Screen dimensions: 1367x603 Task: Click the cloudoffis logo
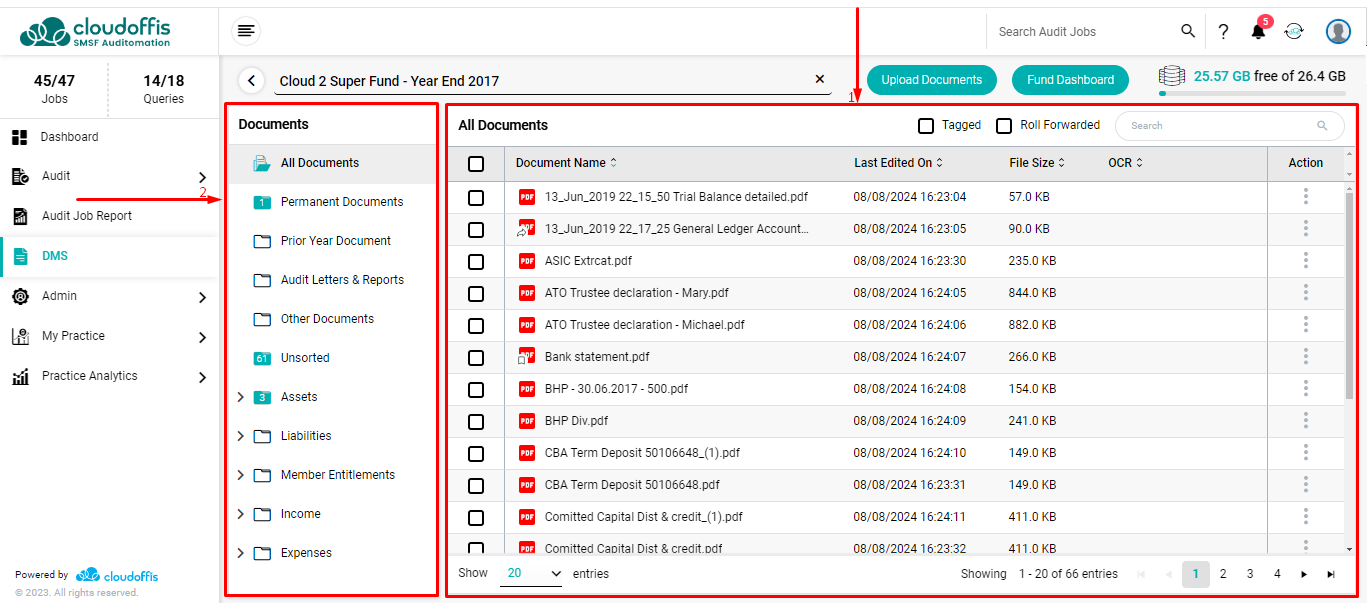tap(96, 31)
